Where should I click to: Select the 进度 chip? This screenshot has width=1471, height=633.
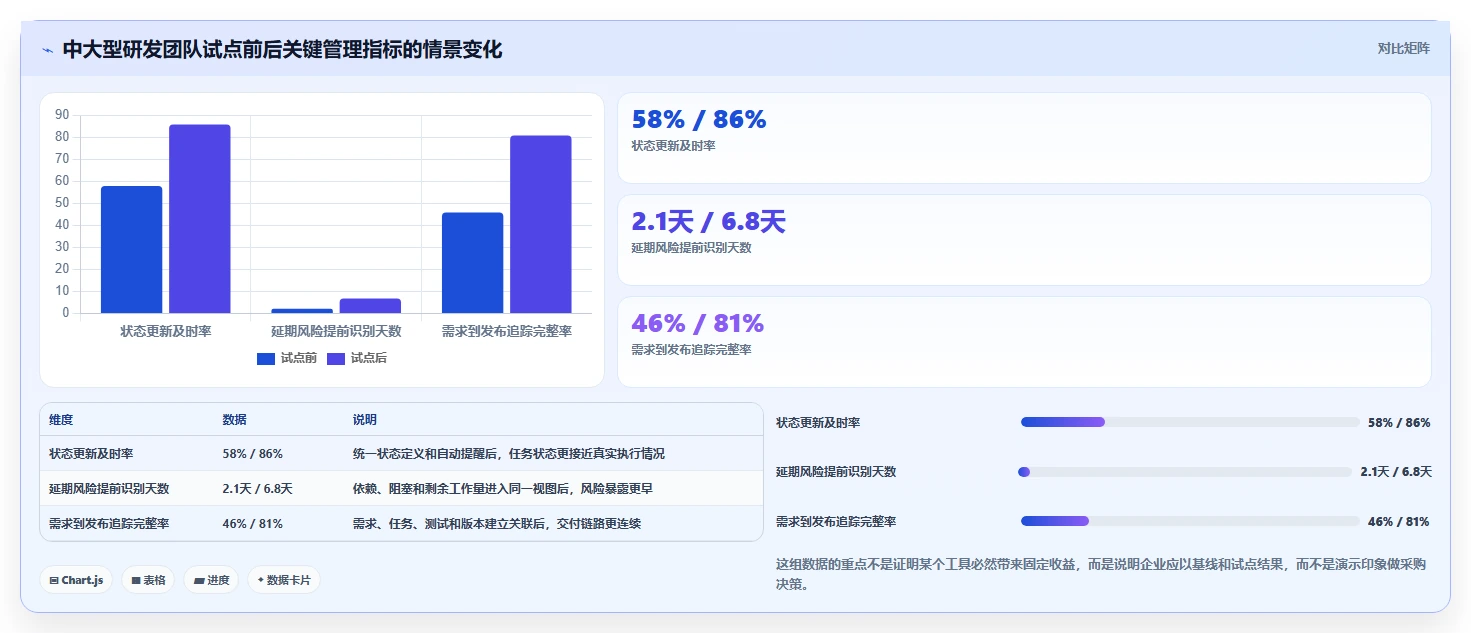tap(211, 580)
